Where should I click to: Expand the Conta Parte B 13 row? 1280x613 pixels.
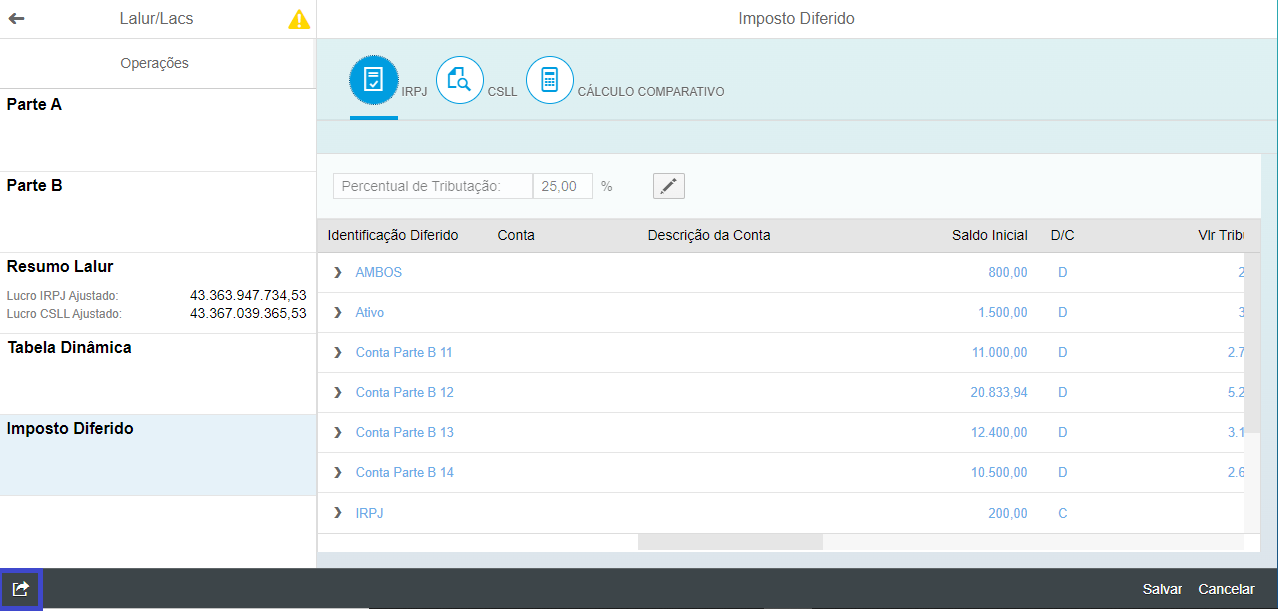pos(338,432)
